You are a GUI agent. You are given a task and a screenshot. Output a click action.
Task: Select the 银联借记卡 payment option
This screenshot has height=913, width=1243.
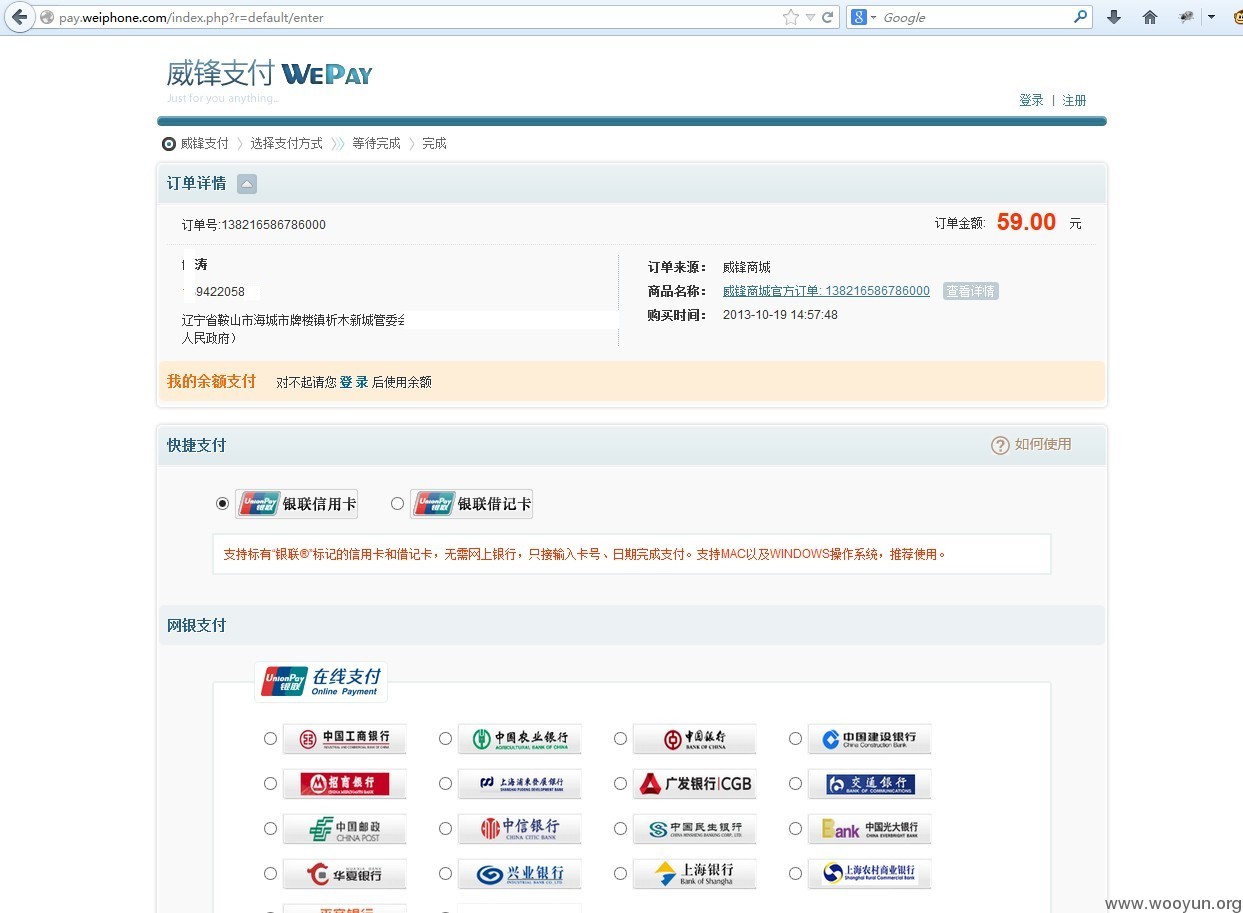397,504
